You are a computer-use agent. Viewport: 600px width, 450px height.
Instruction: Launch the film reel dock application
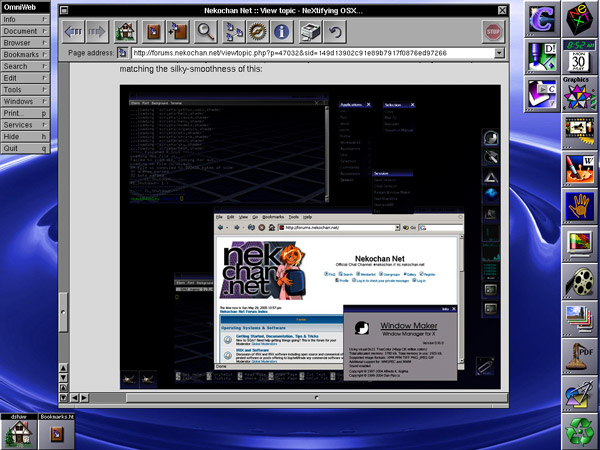pyautogui.click(x=580, y=281)
